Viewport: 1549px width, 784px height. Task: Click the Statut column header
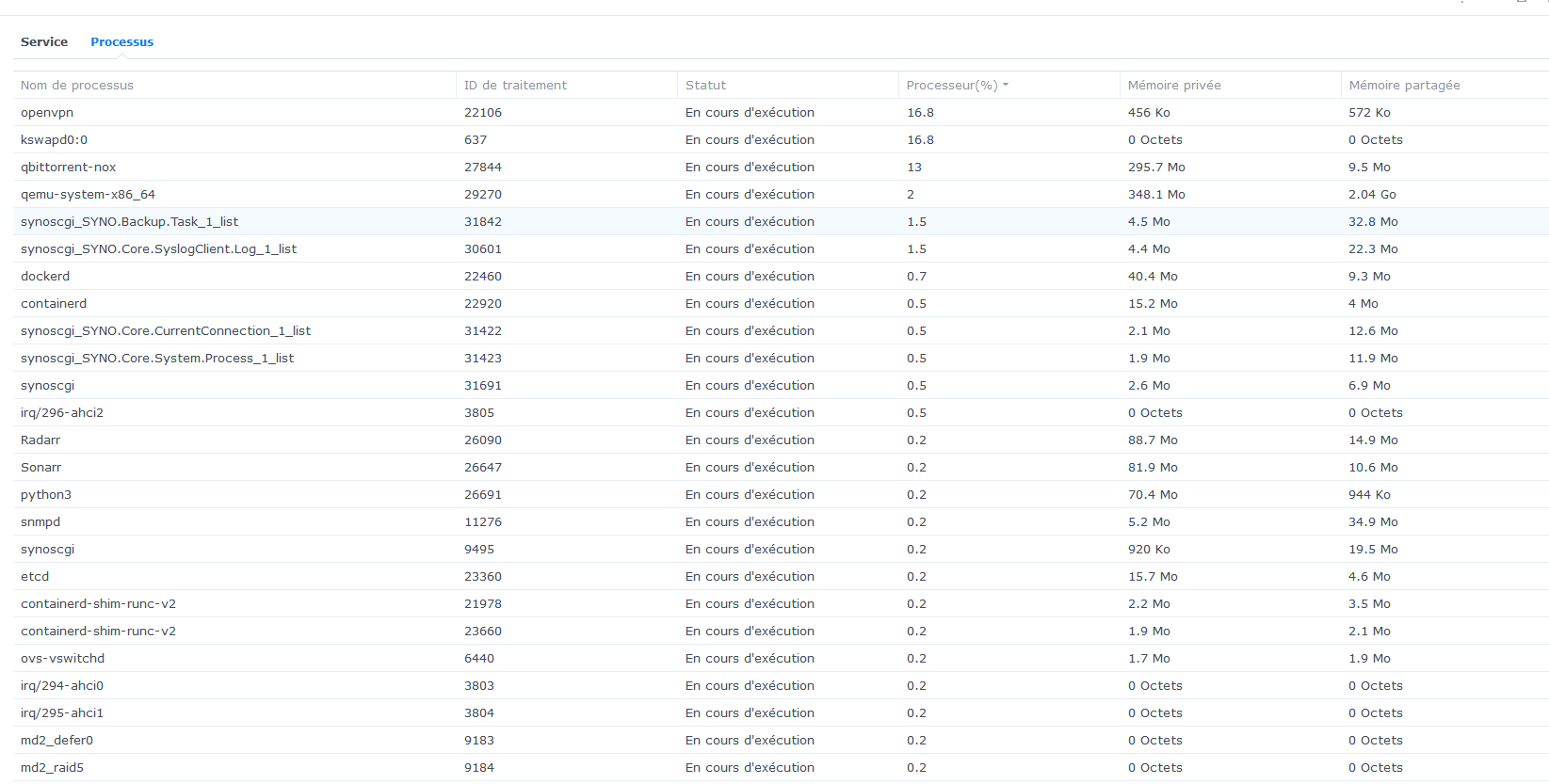(x=705, y=86)
